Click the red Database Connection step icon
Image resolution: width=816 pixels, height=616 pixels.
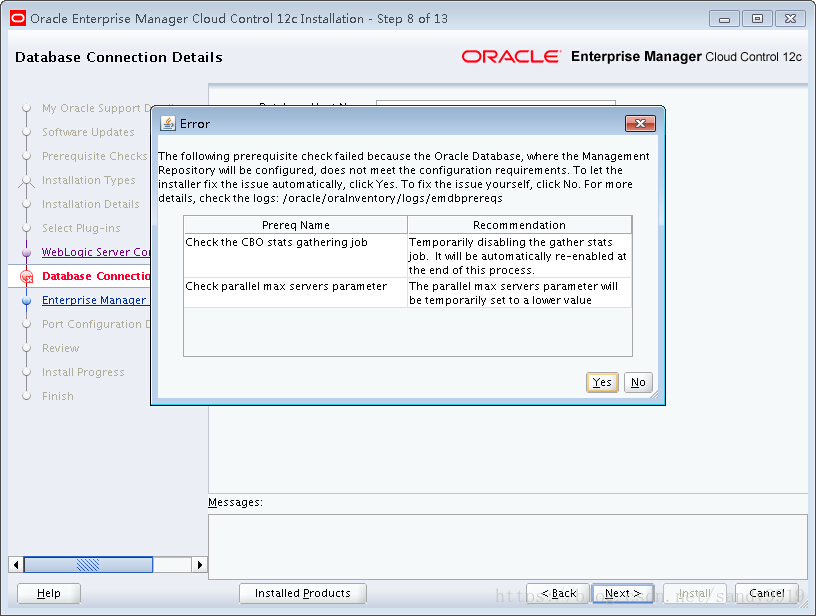27,276
